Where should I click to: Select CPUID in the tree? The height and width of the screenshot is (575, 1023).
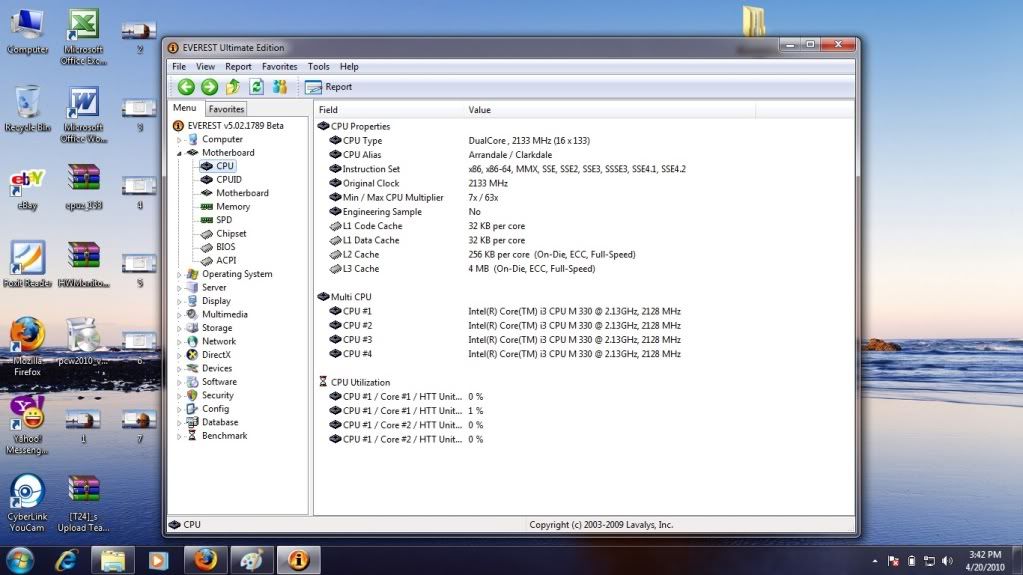229,179
